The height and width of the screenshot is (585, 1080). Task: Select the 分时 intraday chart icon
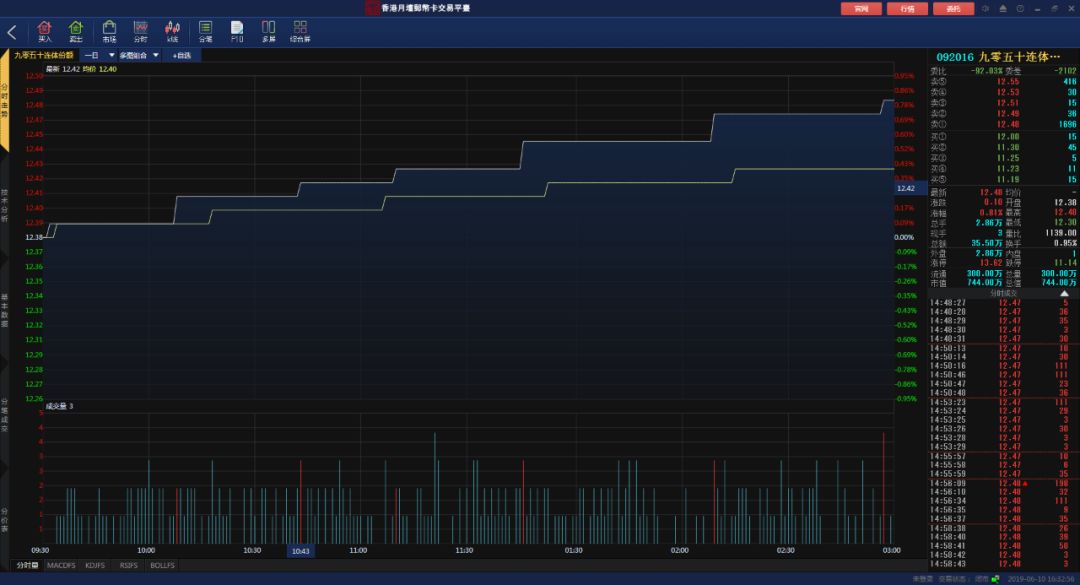point(141,31)
